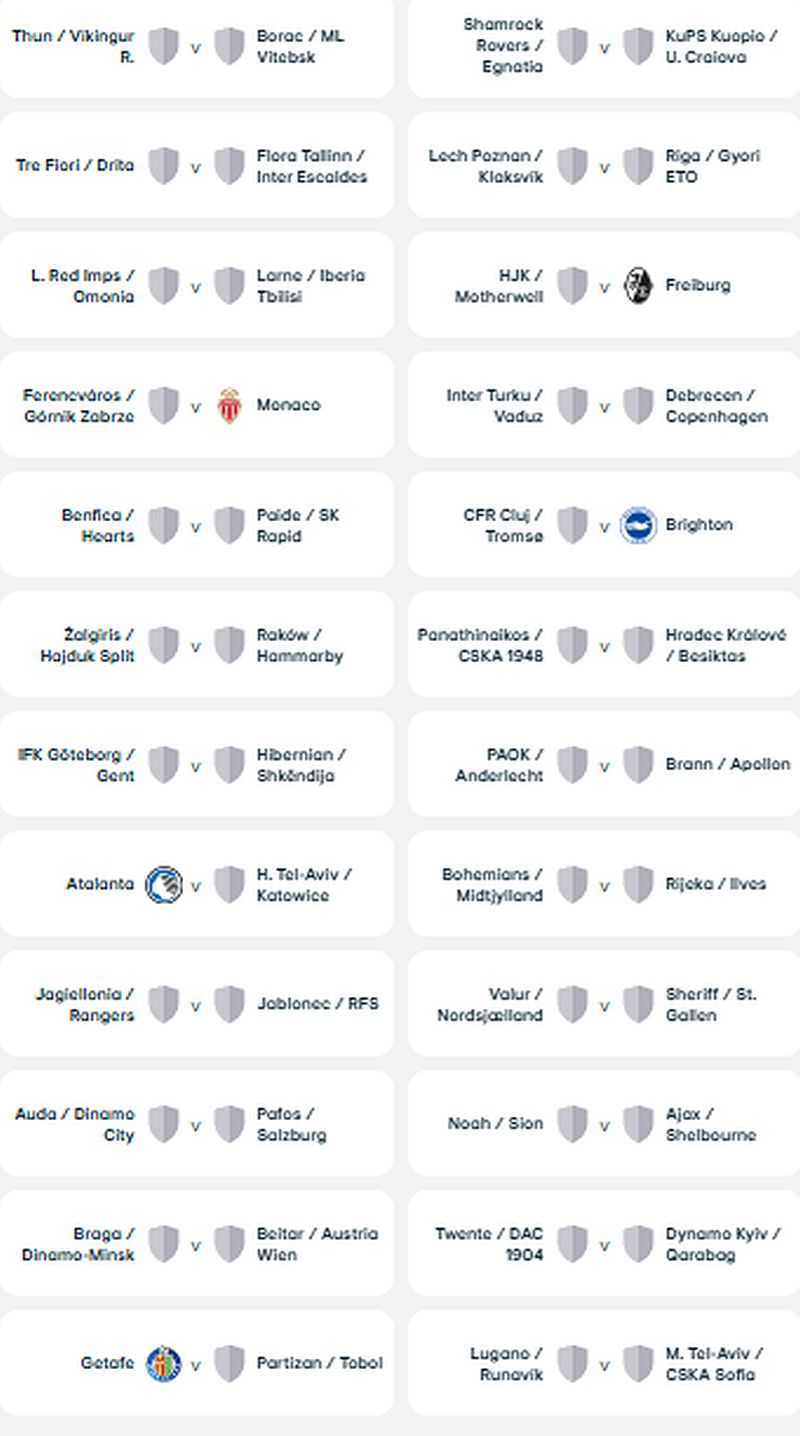Click the Monaco club crest
The height and width of the screenshot is (1436, 800).
tap(230, 405)
